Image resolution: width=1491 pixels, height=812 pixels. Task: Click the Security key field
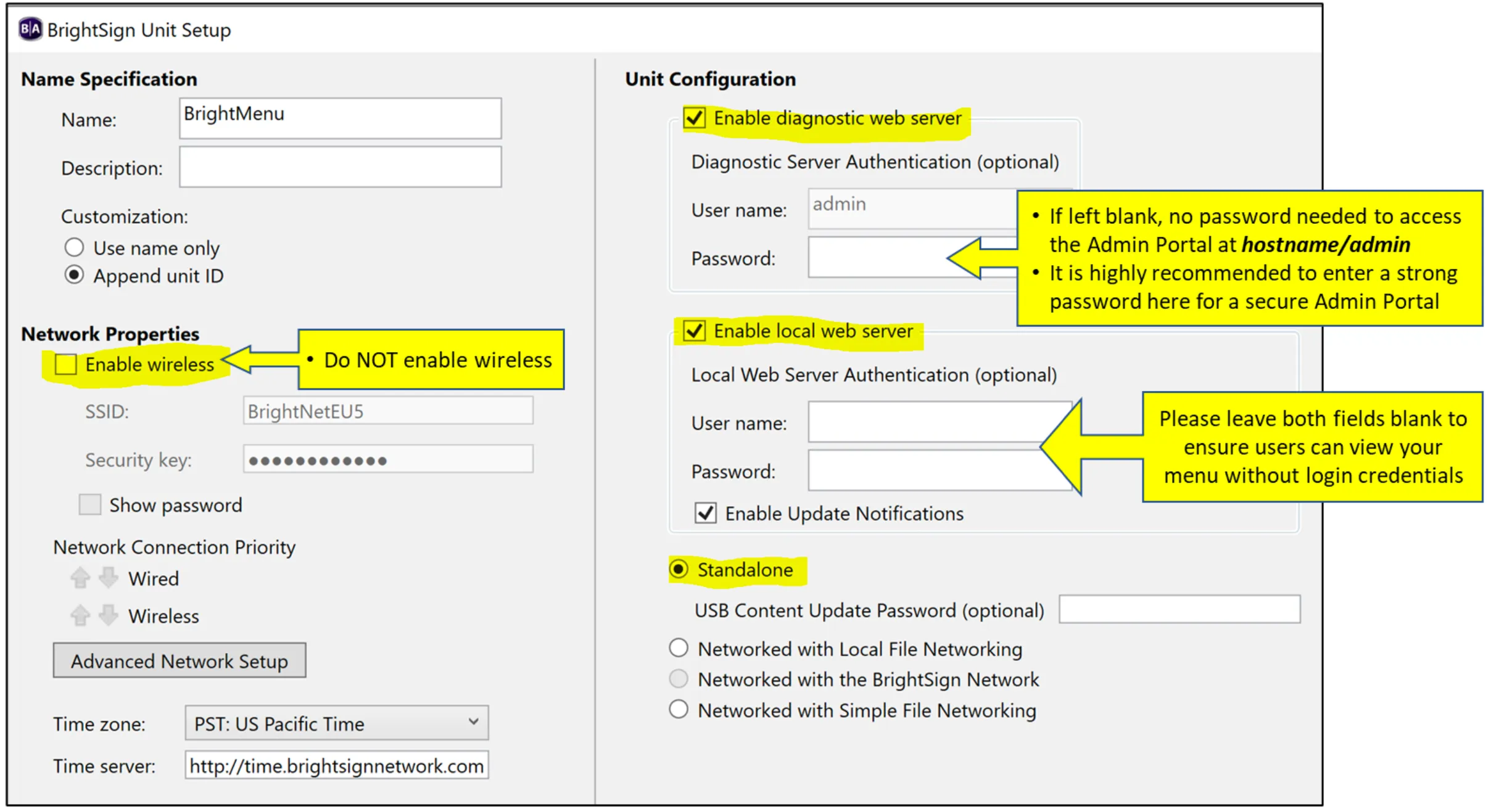tap(389, 459)
